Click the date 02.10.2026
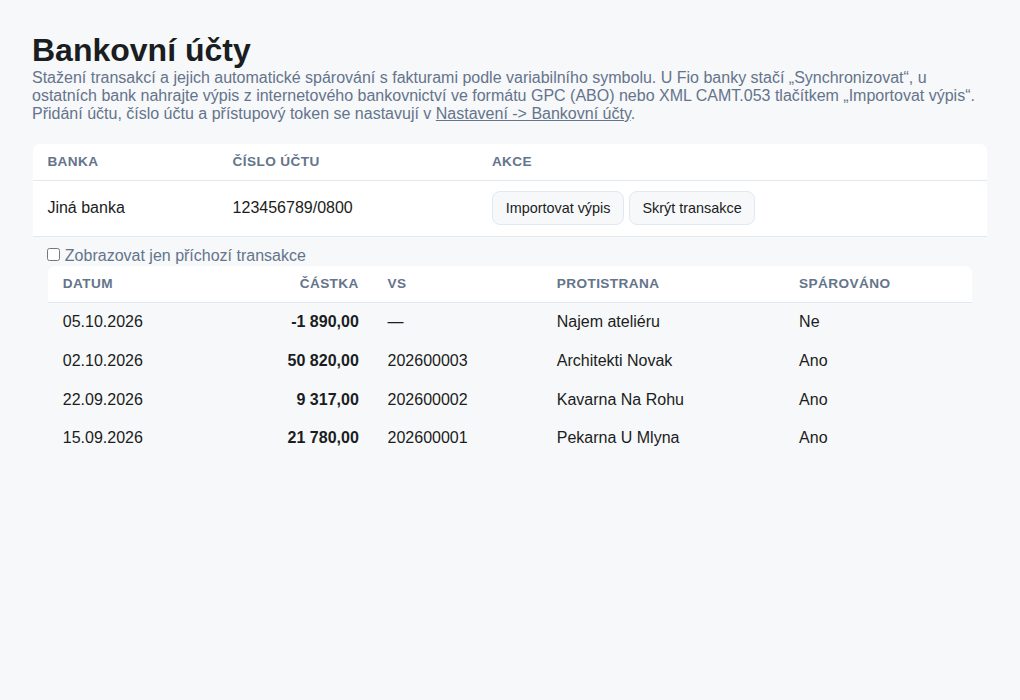This screenshot has width=1020, height=700. (103, 360)
